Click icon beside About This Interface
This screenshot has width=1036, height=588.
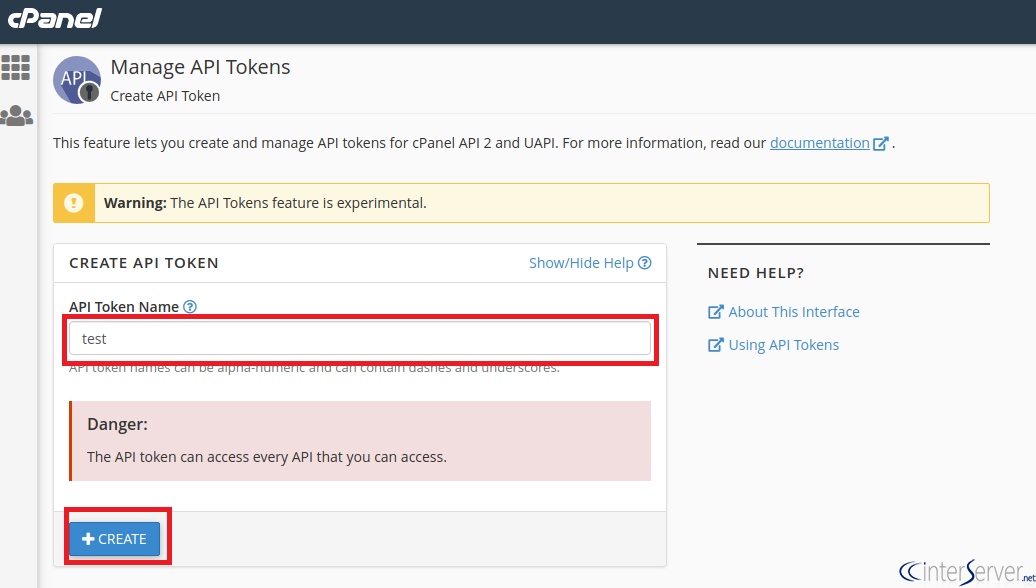[716, 312]
